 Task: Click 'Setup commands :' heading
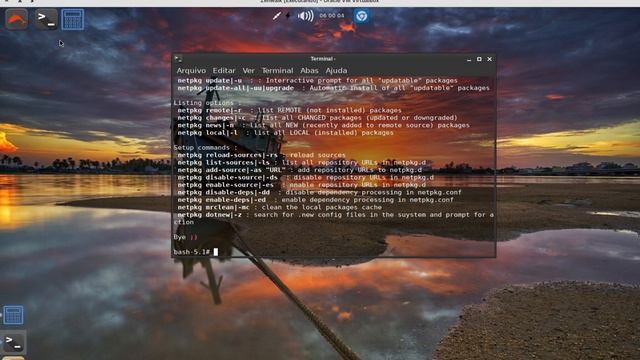click(x=205, y=148)
